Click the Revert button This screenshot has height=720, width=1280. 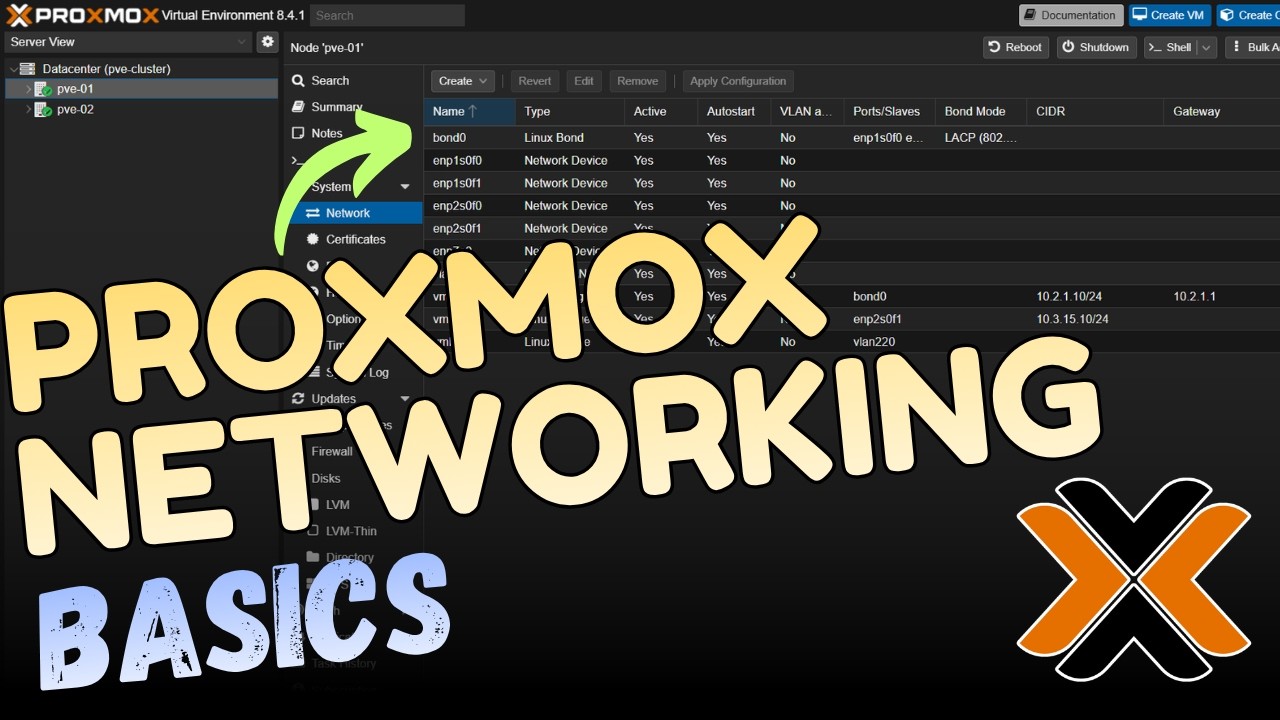click(535, 81)
